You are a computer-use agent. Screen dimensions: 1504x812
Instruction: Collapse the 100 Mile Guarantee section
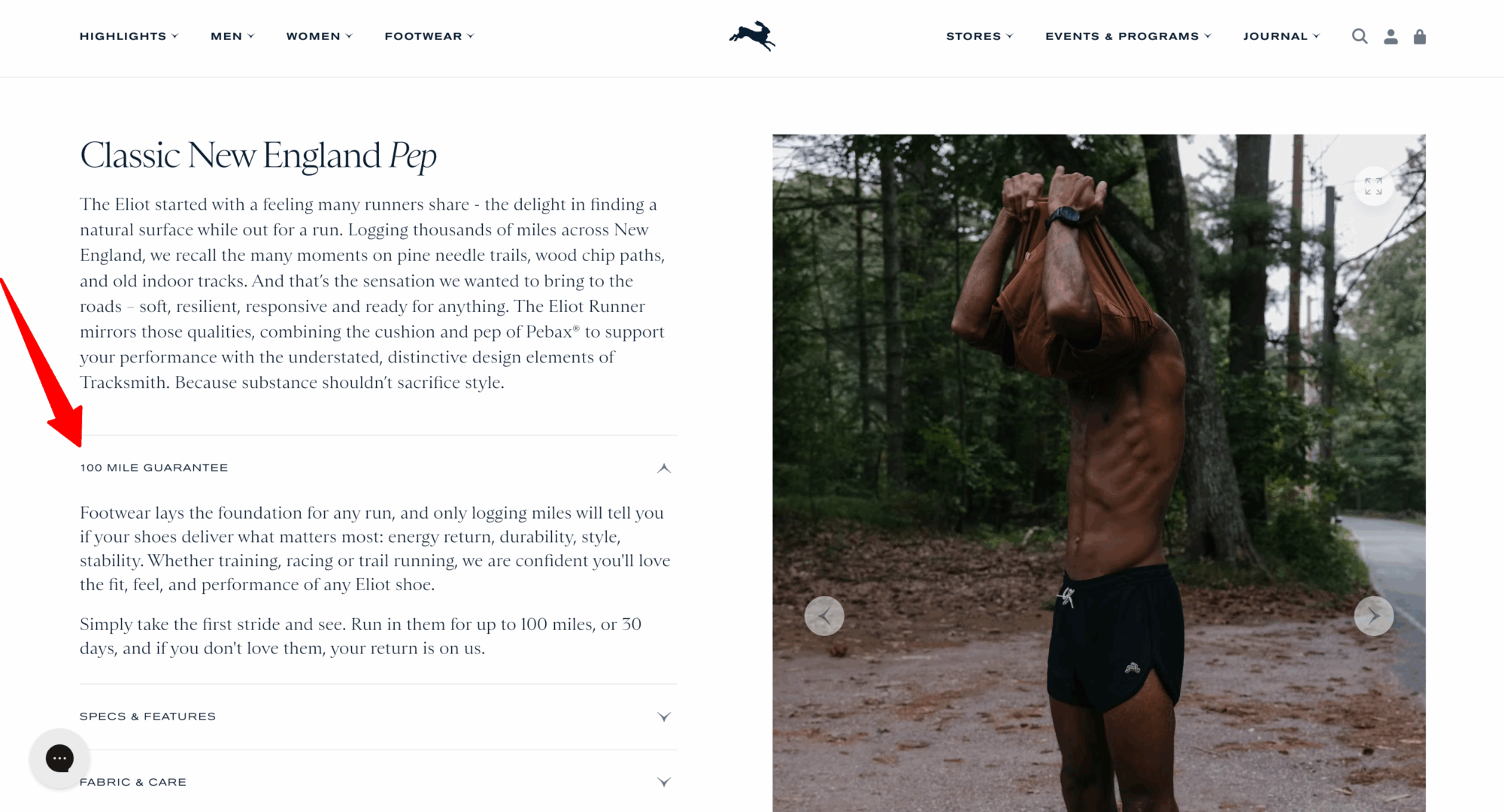click(663, 468)
